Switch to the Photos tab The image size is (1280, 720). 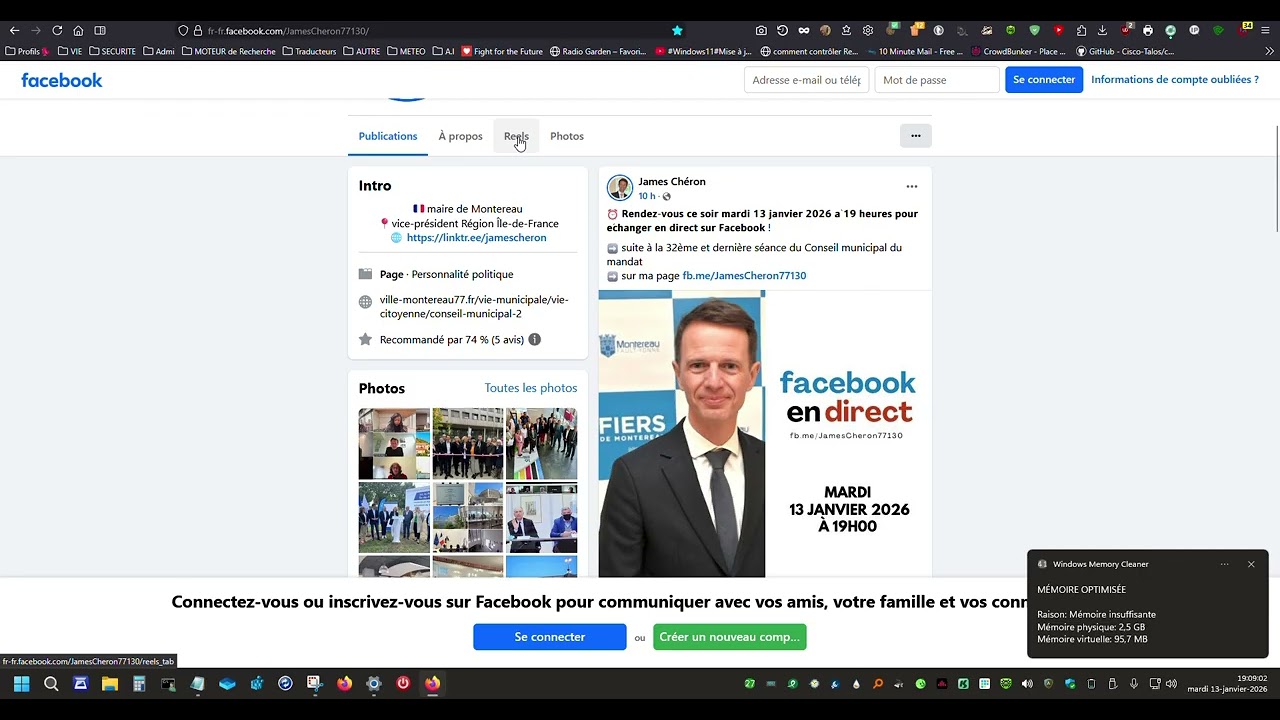(x=567, y=136)
